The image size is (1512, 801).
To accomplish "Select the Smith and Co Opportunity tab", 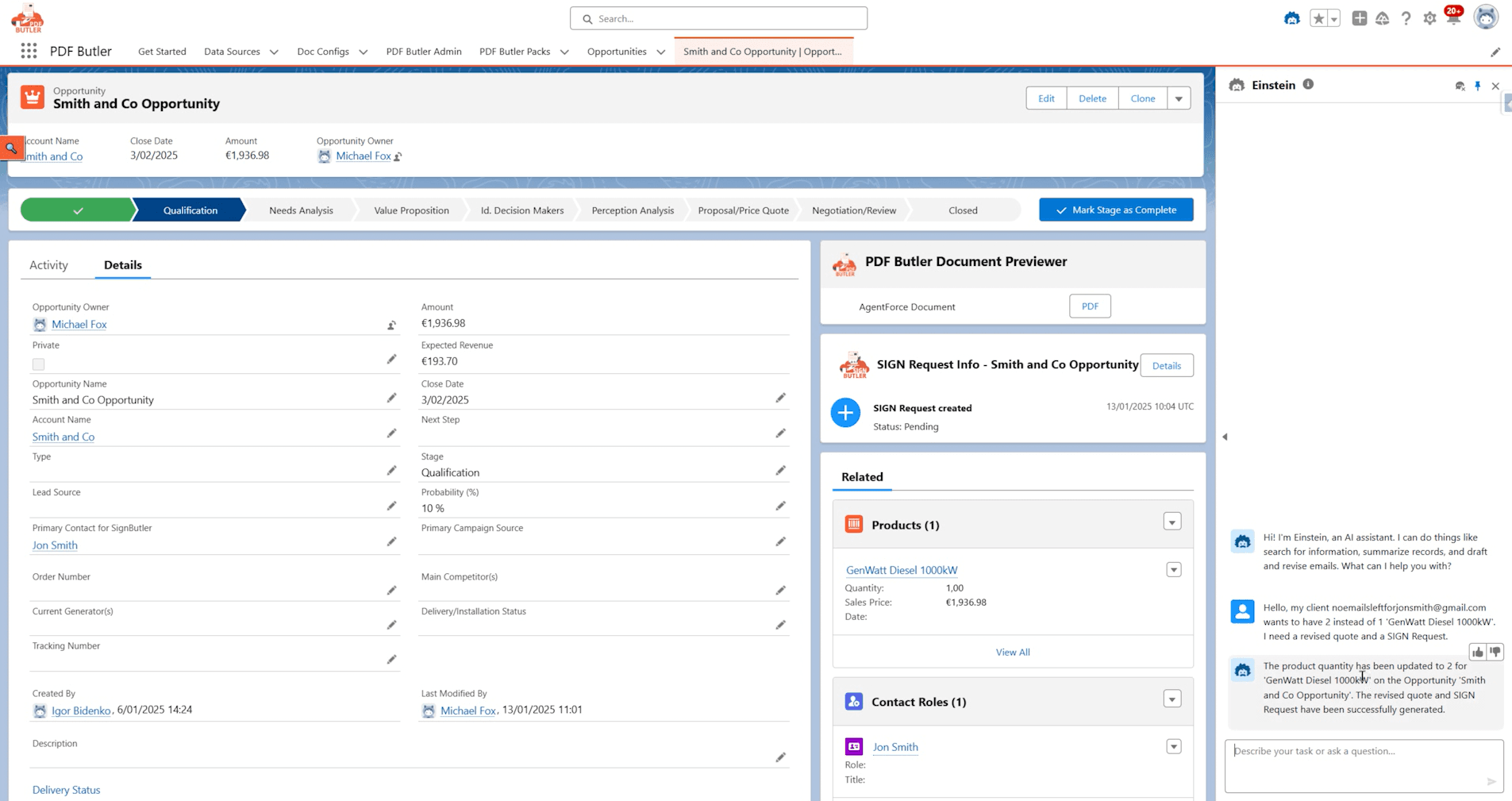I will [763, 52].
